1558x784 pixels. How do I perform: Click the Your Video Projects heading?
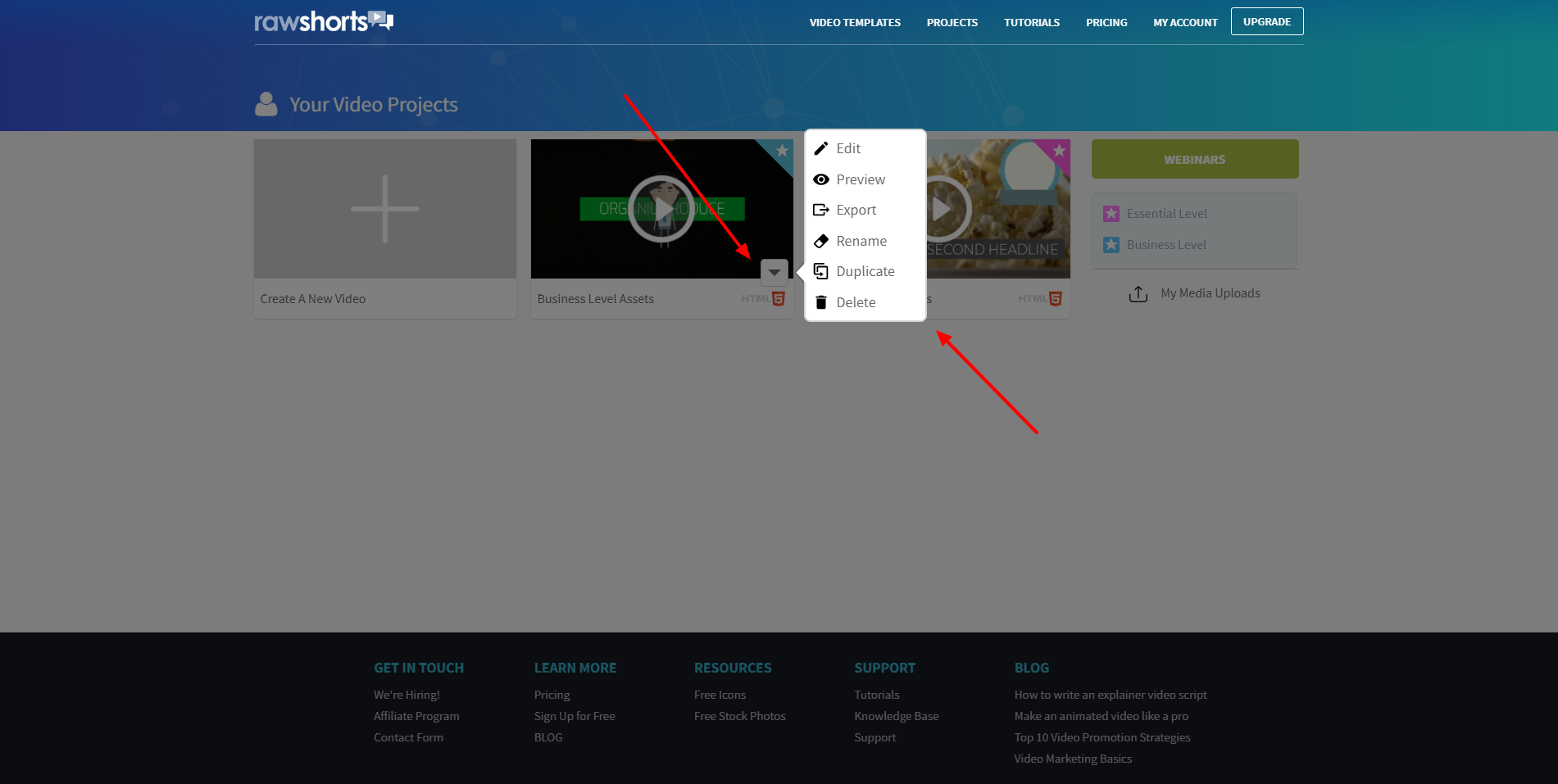coord(374,105)
